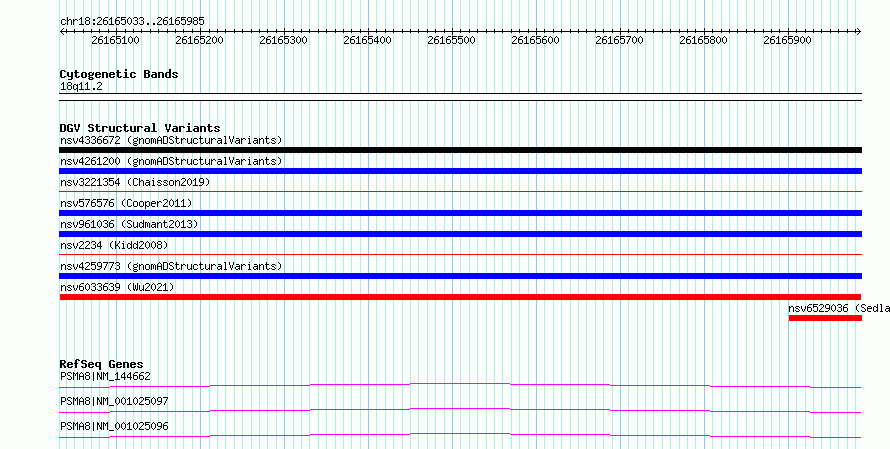The width and height of the screenshot is (890, 449).
Task: Click the magenta PSMA8 NM_001025096 gene line
Action: pos(460,435)
